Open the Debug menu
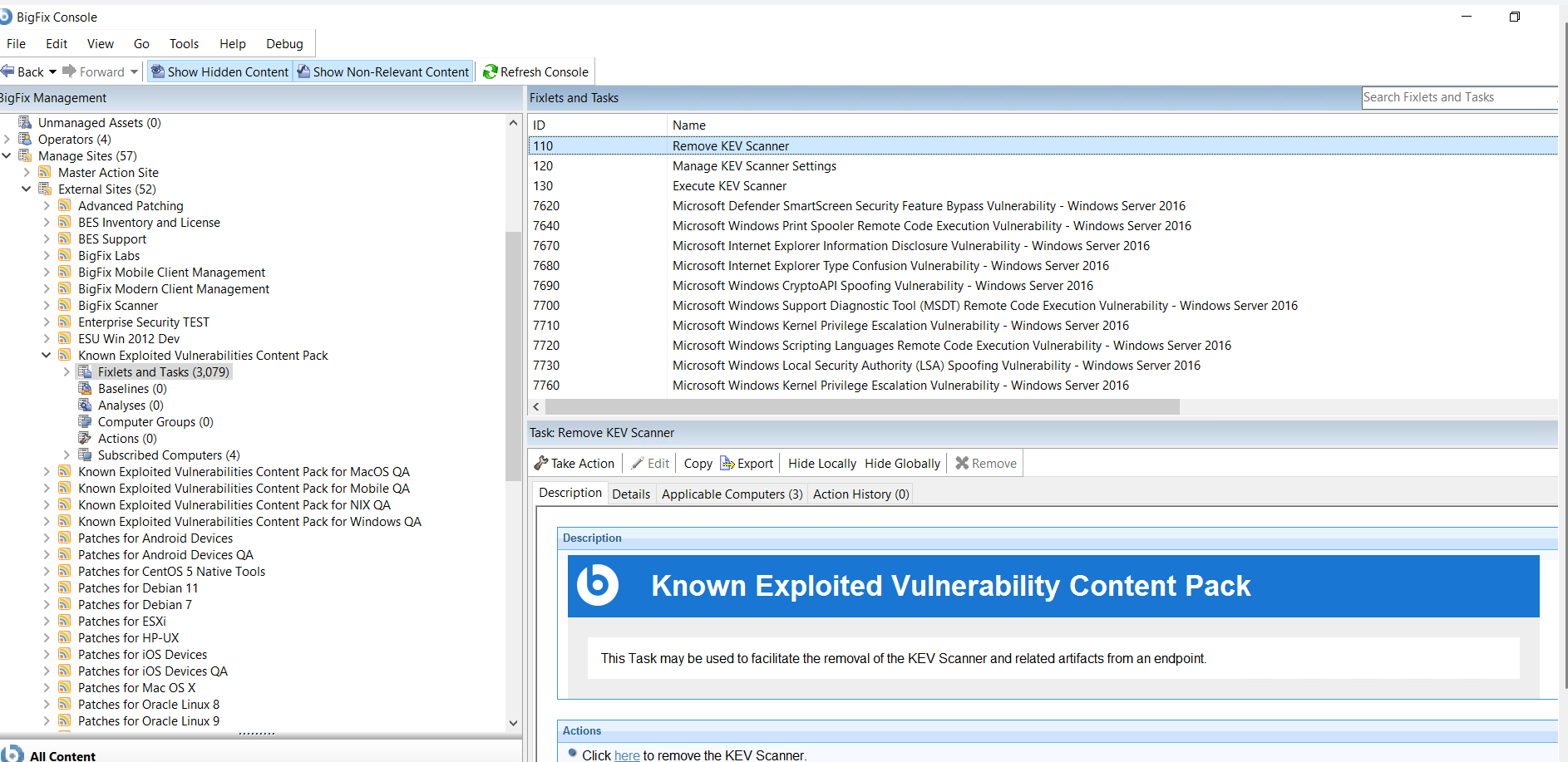1568x762 pixels. [x=284, y=44]
